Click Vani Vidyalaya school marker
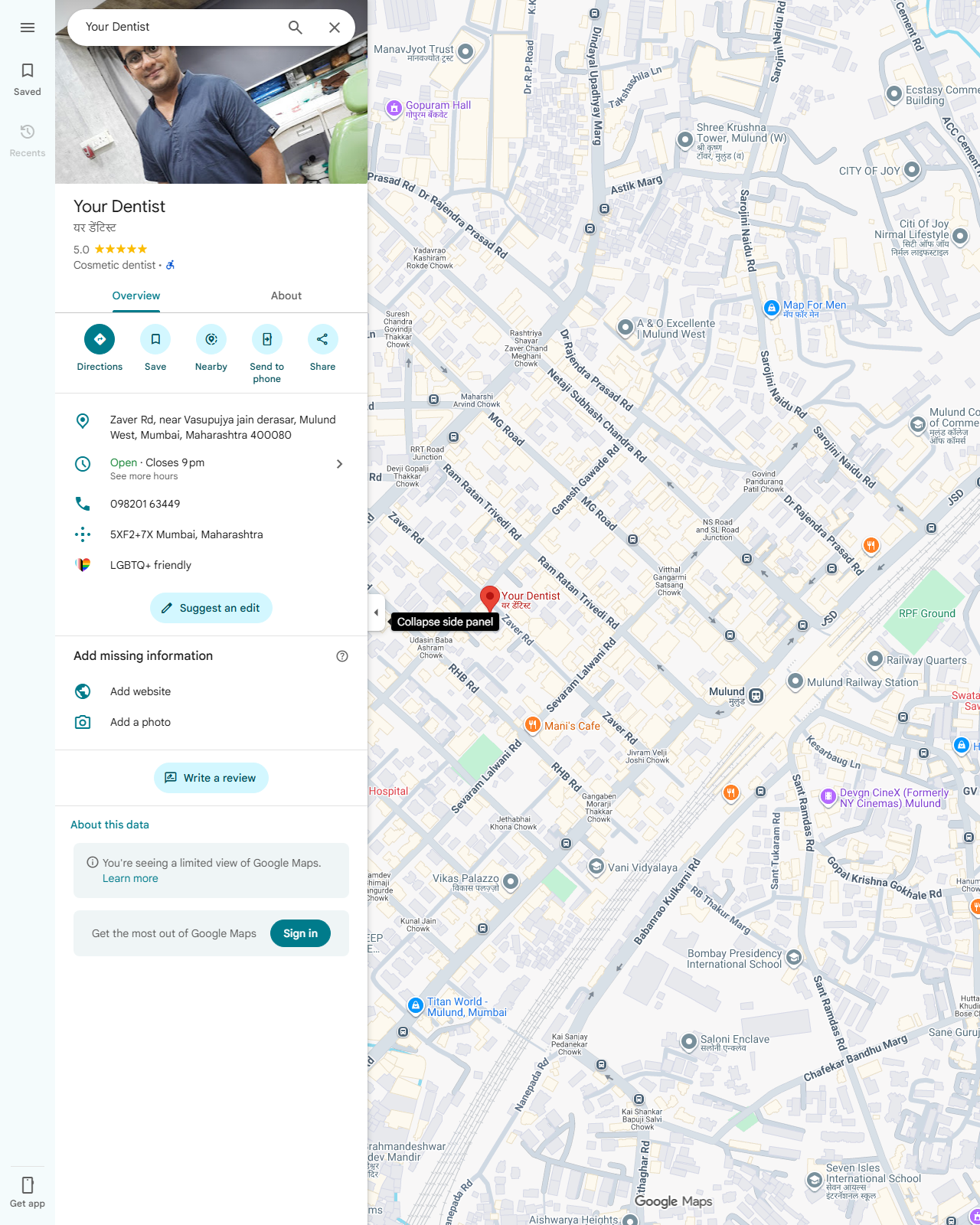The width and height of the screenshot is (980, 1225). [596, 866]
